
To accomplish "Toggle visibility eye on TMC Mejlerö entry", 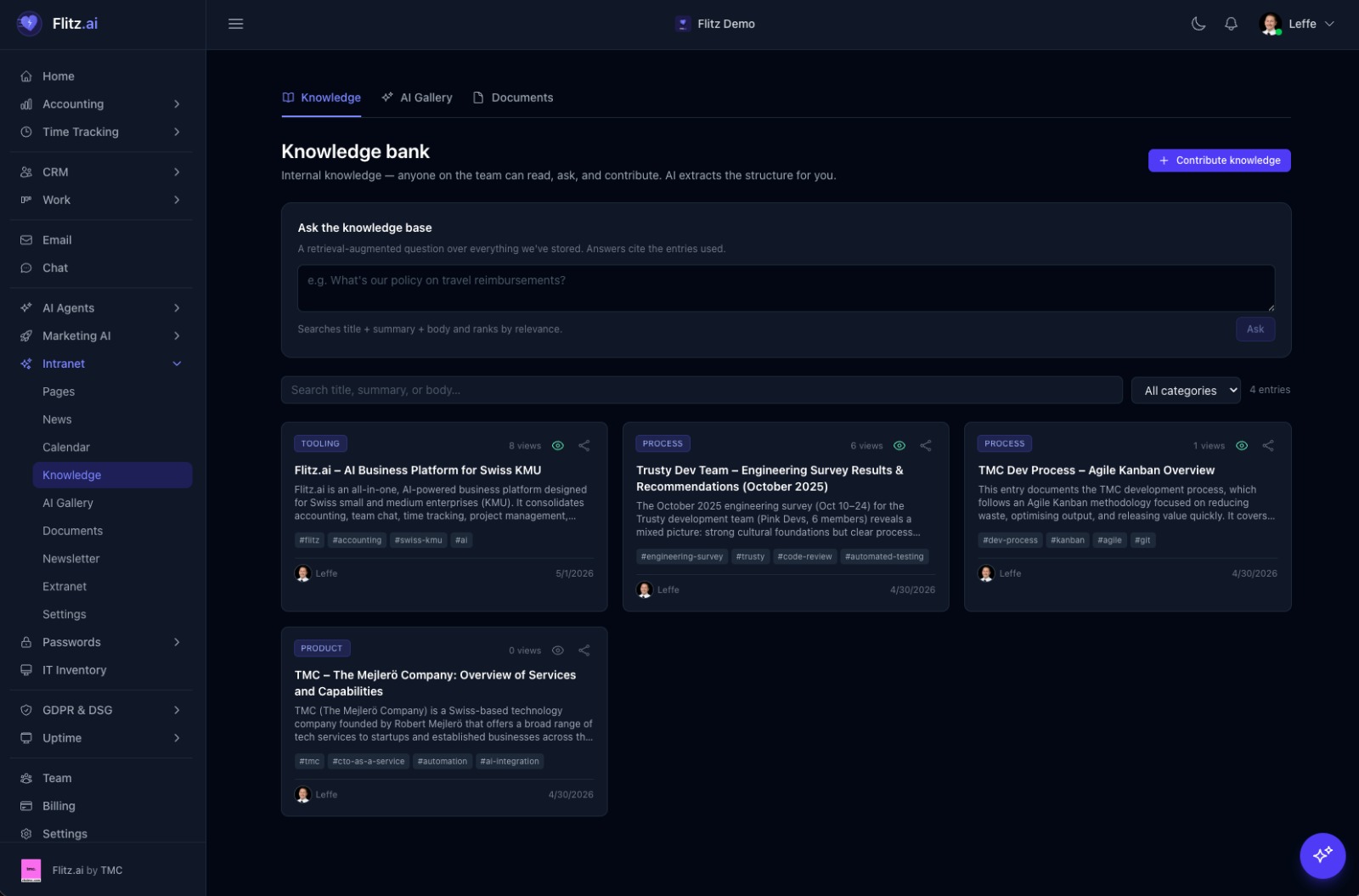I will [x=558, y=651].
